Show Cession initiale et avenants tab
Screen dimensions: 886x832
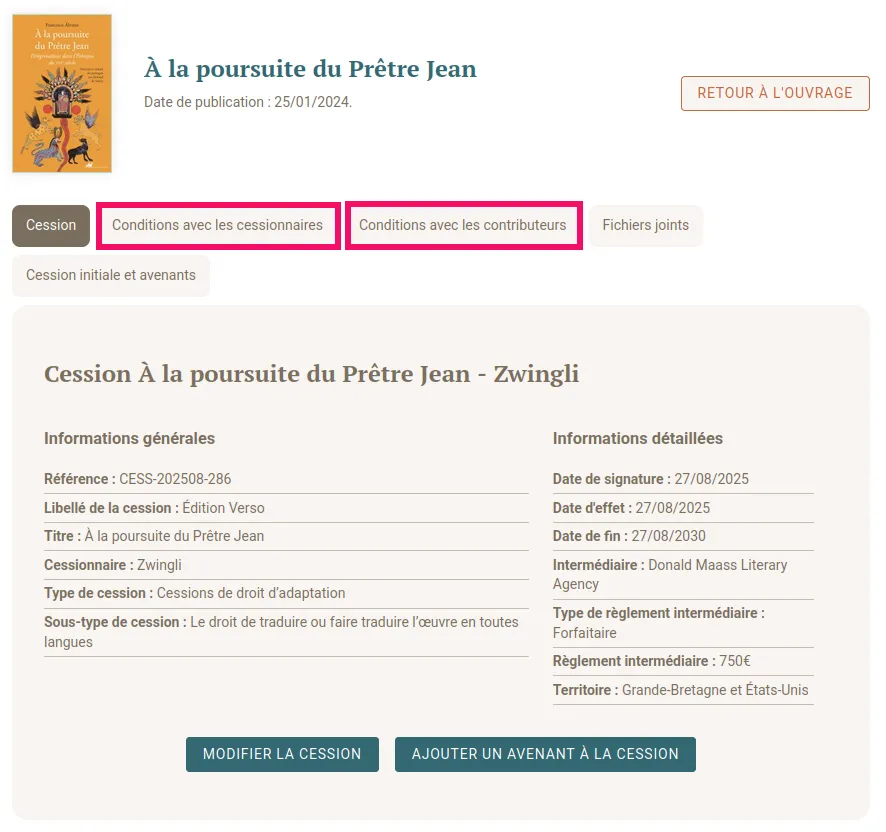click(x=111, y=275)
